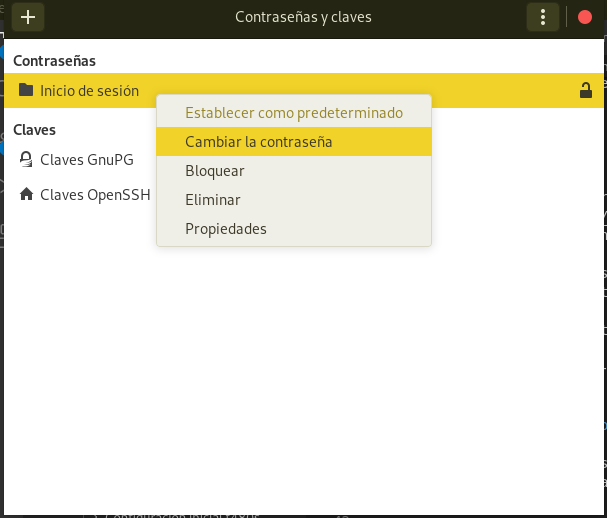This screenshot has width=607, height=518.
Task: Select the Inicio de sesión keyring row
Action: [x=89, y=91]
